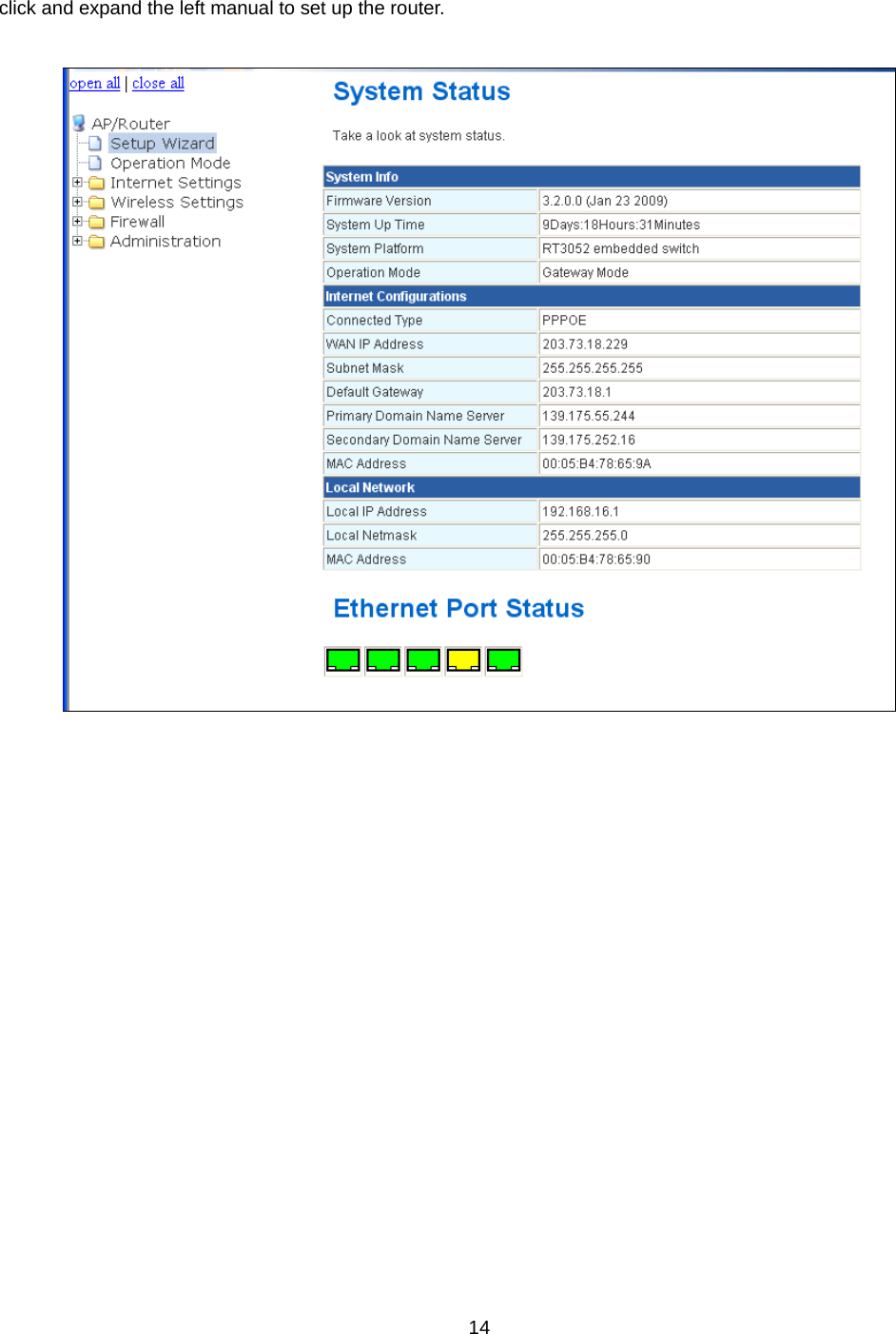
Task: Expand the Firewall tree node
Action: coord(77,221)
